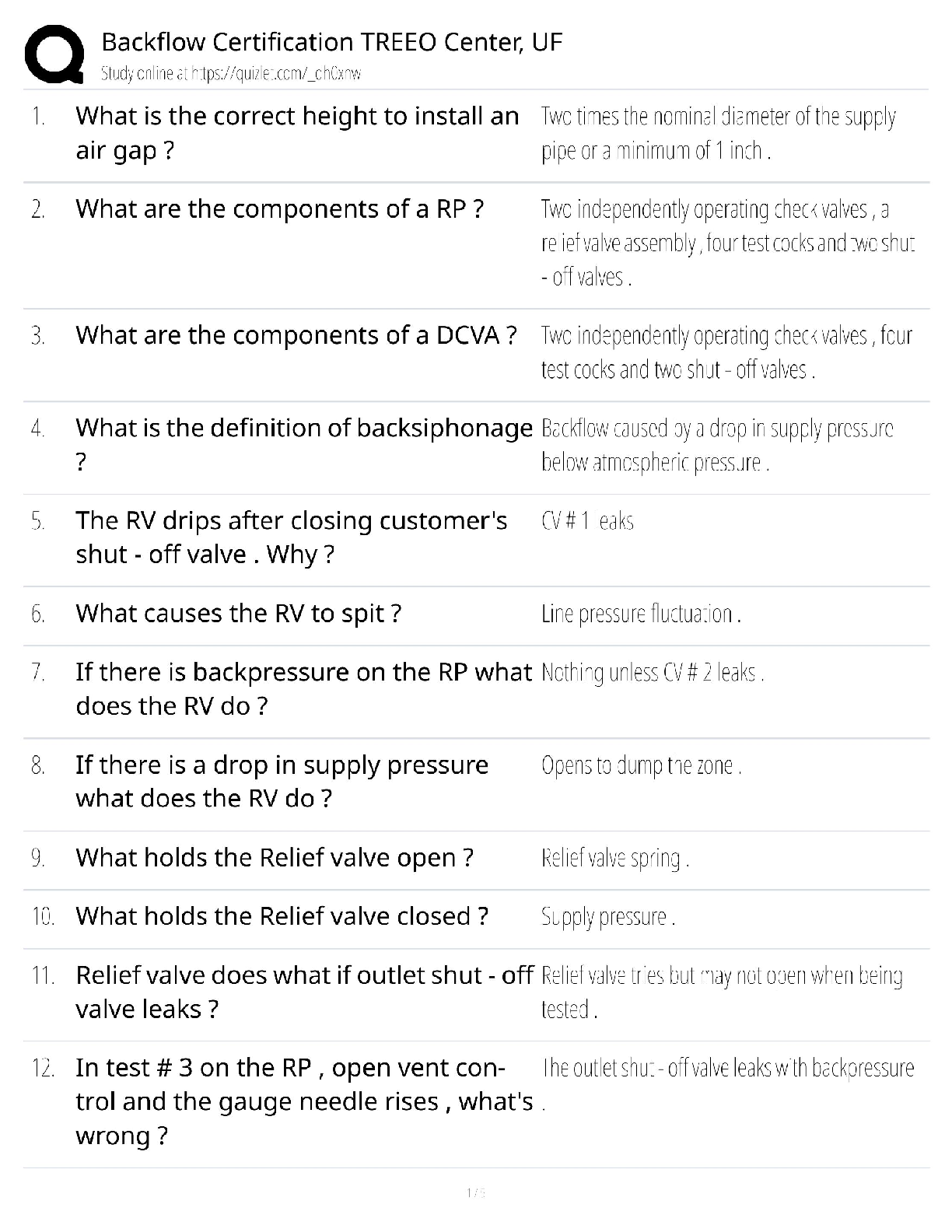952x1232 pixels.
Task: Open the quizlet.com study link
Action: 231,74
